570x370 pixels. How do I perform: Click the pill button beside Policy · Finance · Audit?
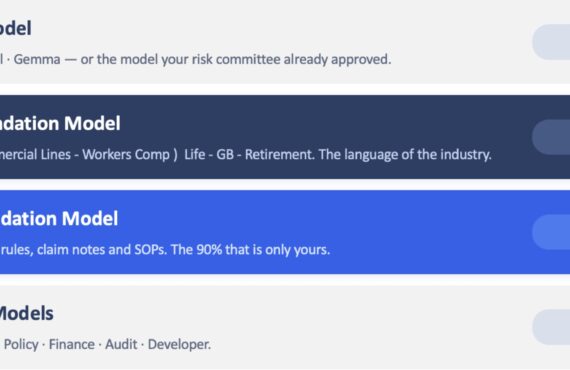click(x=551, y=327)
